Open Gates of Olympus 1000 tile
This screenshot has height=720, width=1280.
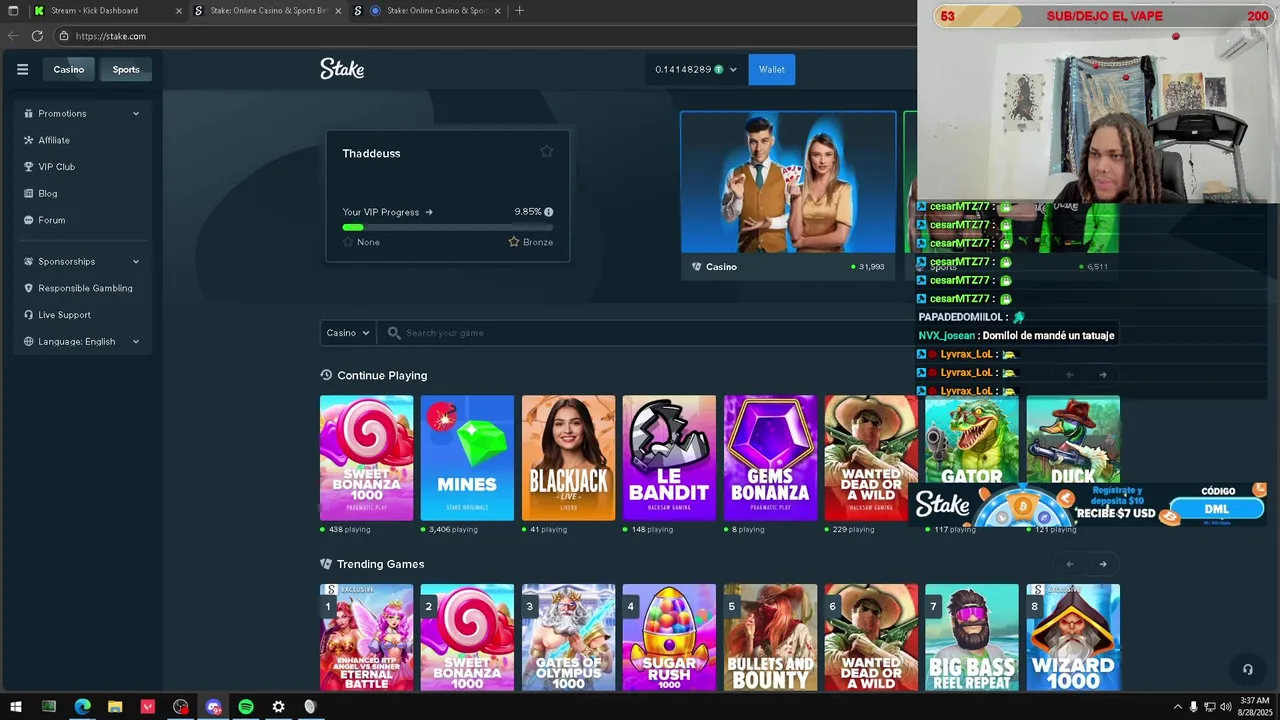point(568,638)
